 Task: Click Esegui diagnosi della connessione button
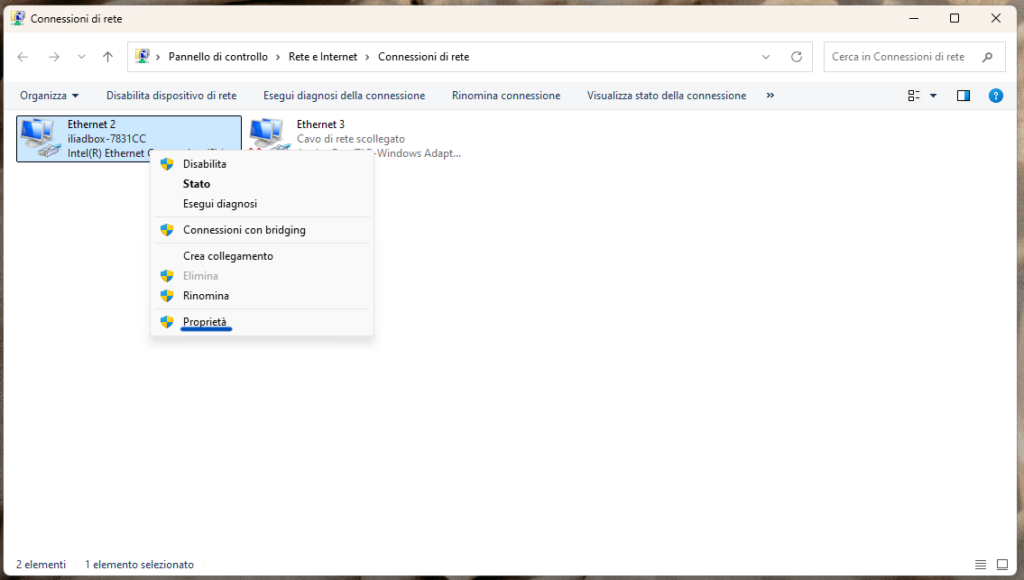344,96
